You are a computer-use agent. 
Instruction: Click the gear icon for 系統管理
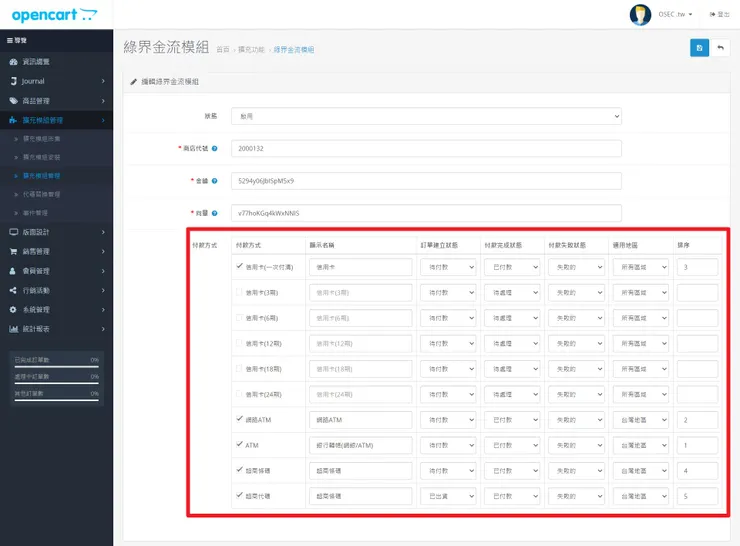point(13,310)
